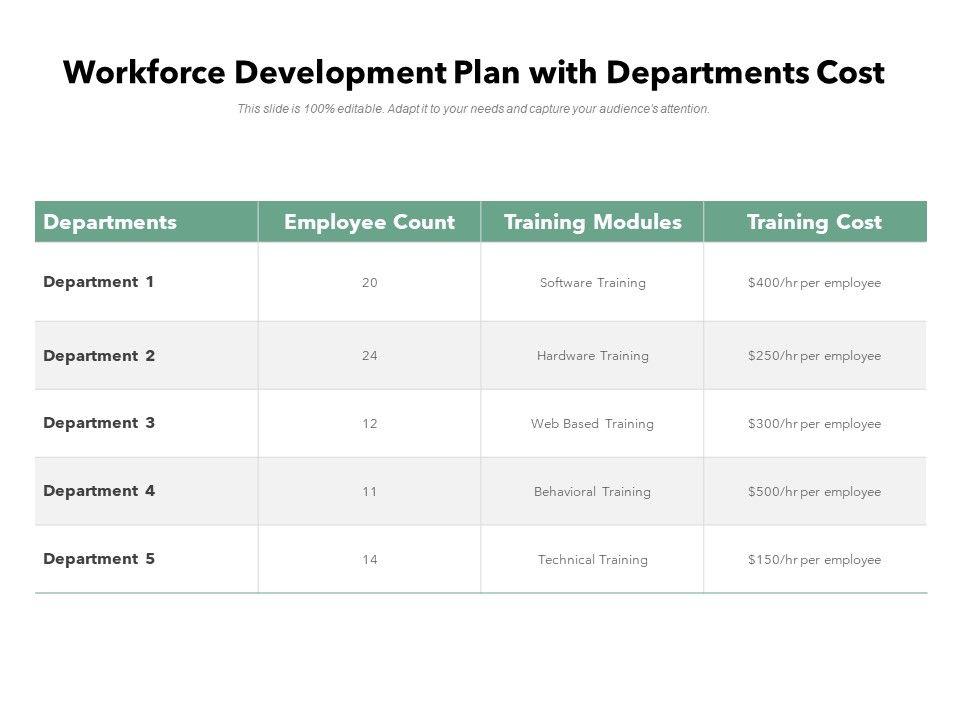
Task: Click the Department 3 row label
Action: [x=99, y=423]
